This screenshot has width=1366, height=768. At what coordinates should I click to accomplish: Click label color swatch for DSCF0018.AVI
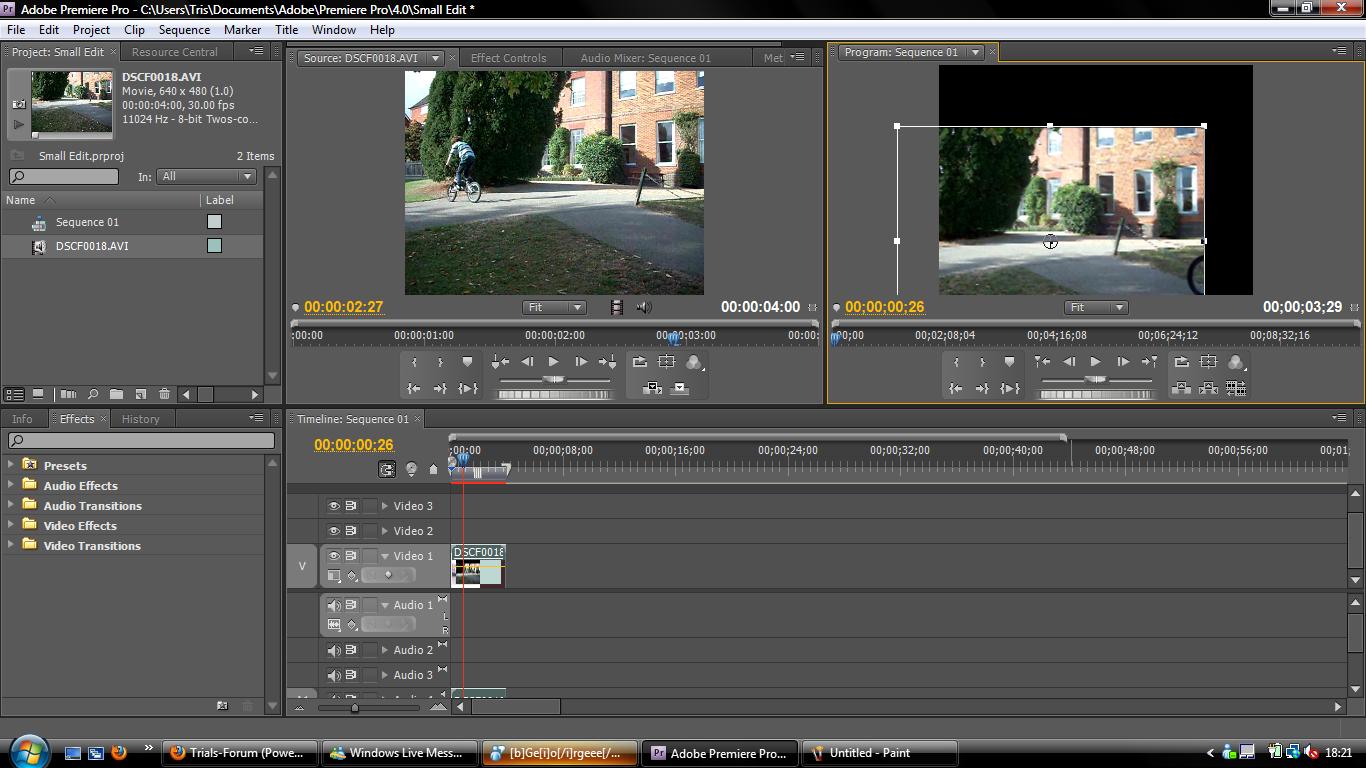click(x=214, y=246)
